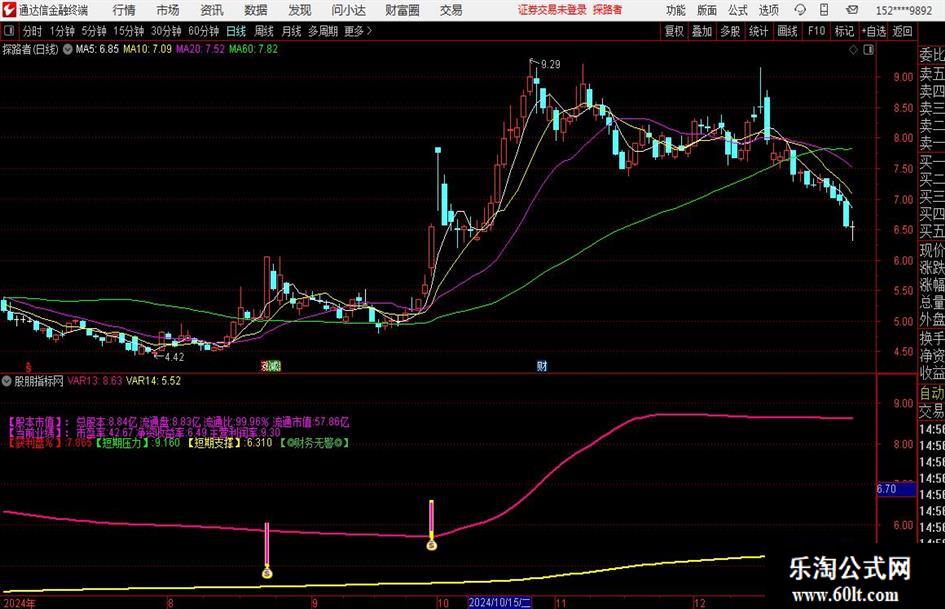The width and height of the screenshot is (945, 609).
Task: Open the mail envelope icon
Action: coord(852,10)
